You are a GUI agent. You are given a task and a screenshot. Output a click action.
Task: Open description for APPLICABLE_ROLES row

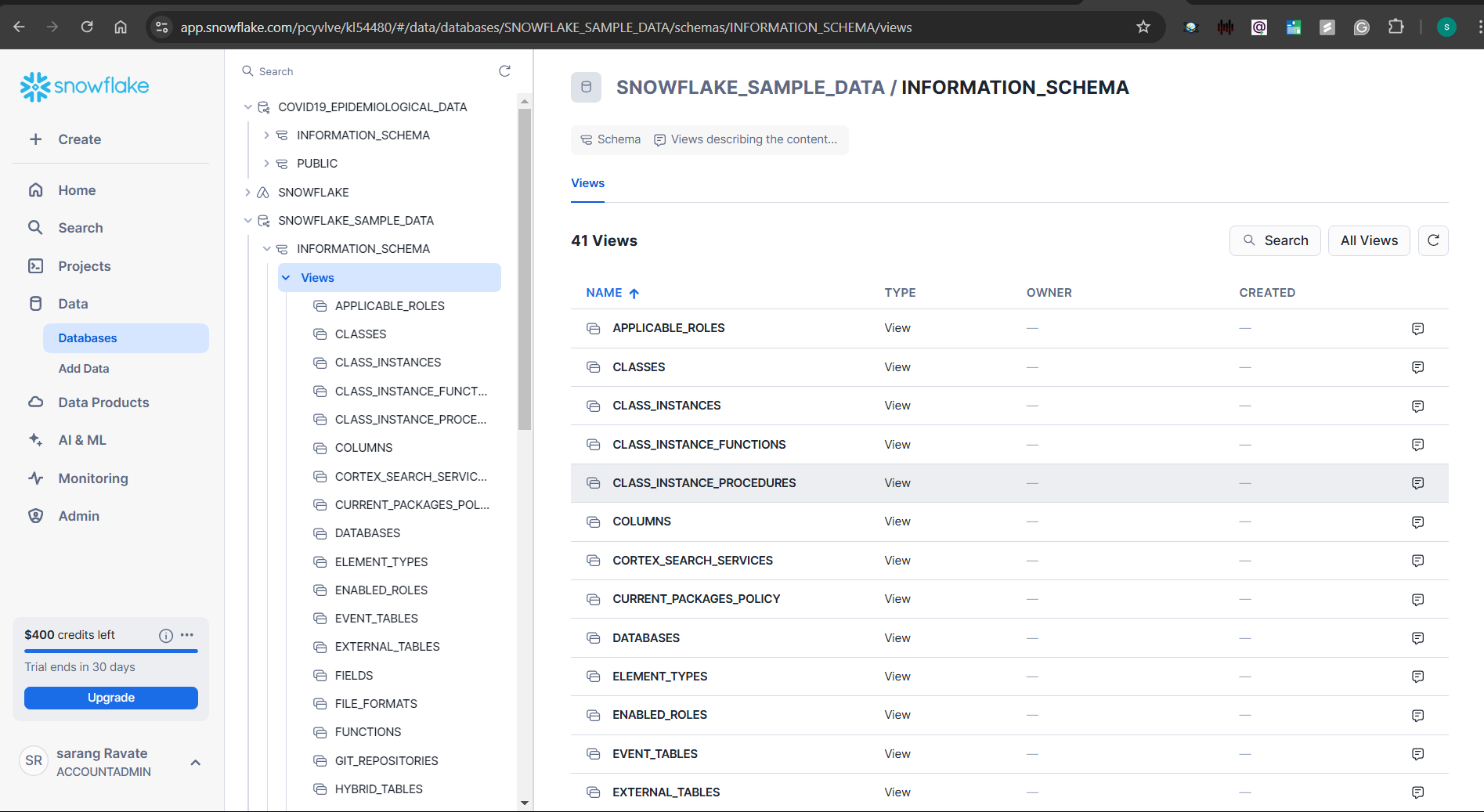(1417, 329)
